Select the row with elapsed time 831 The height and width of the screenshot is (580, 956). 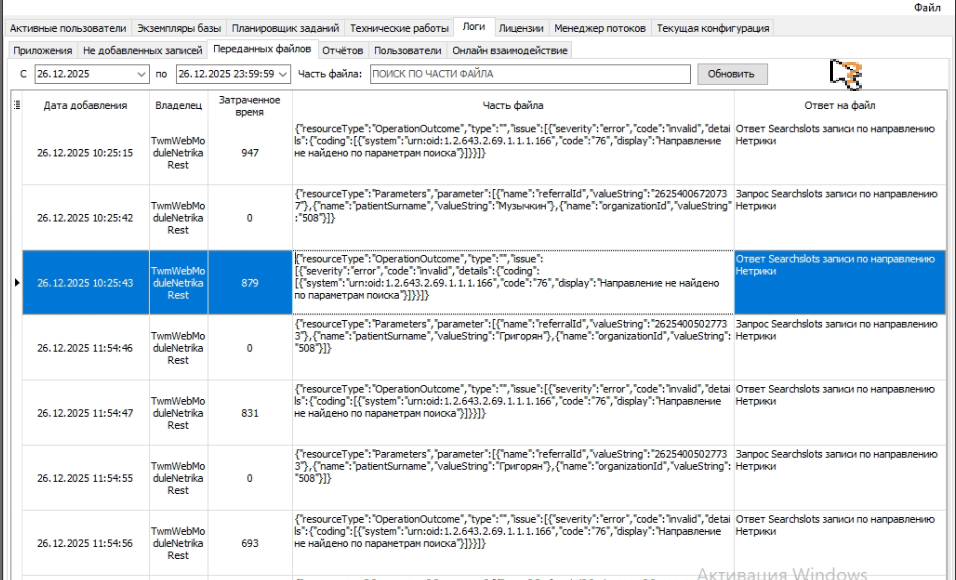250,413
